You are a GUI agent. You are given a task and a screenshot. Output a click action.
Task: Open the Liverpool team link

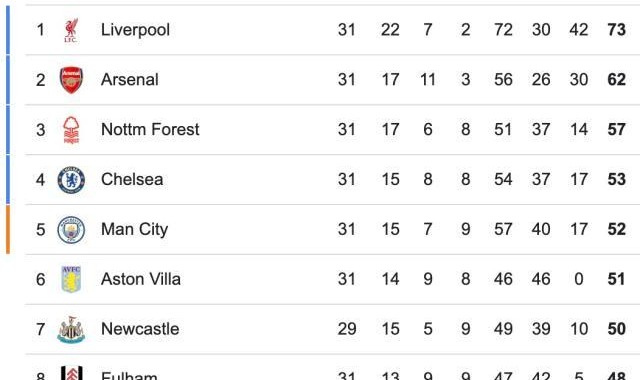(135, 30)
